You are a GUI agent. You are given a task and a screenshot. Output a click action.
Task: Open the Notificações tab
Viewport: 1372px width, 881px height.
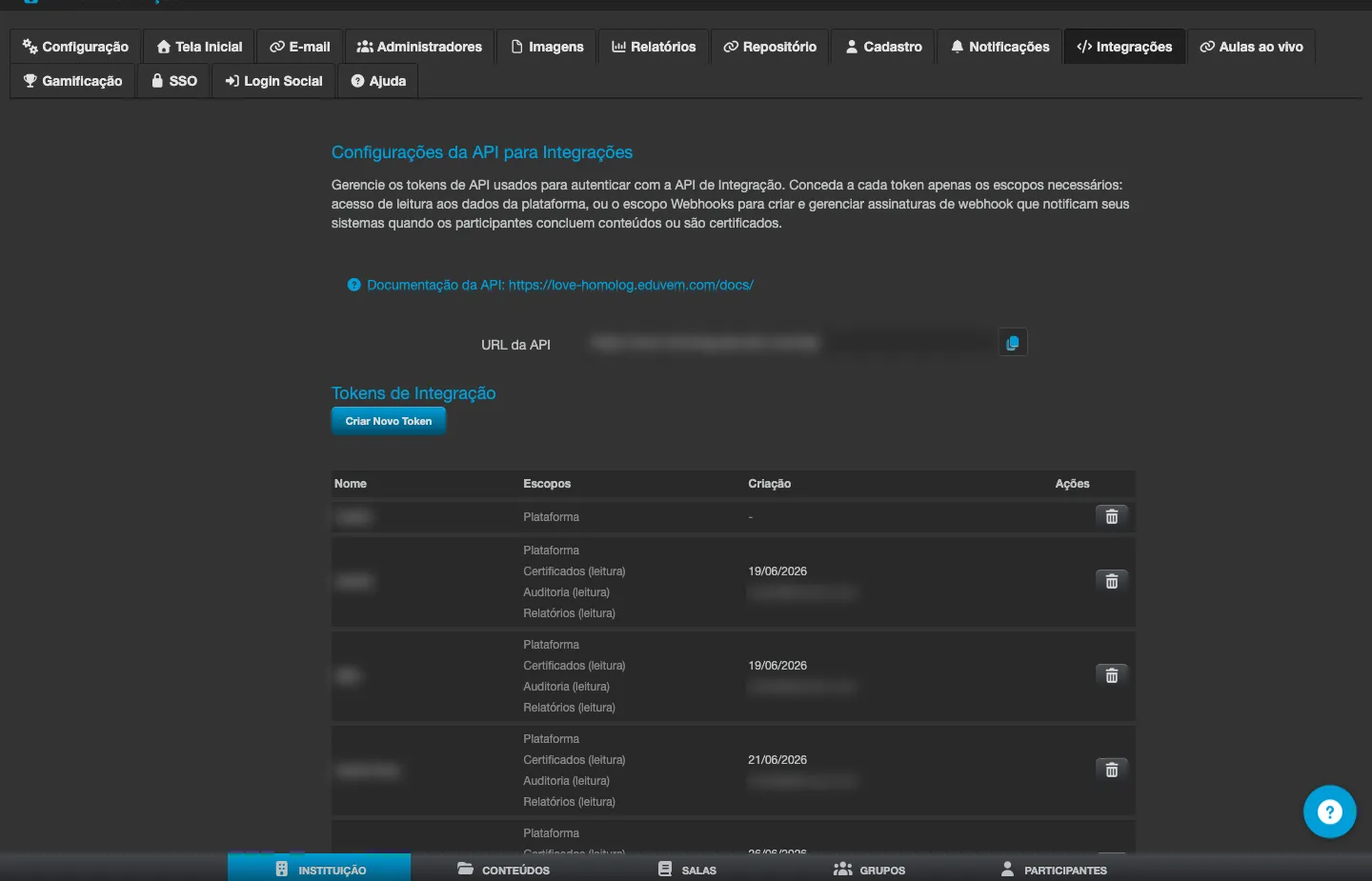999,47
